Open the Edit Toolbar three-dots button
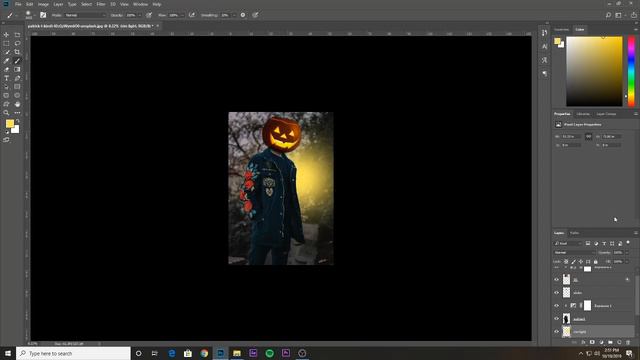This screenshot has width=640, height=360. pyautogui.click(x=17, y=113)
